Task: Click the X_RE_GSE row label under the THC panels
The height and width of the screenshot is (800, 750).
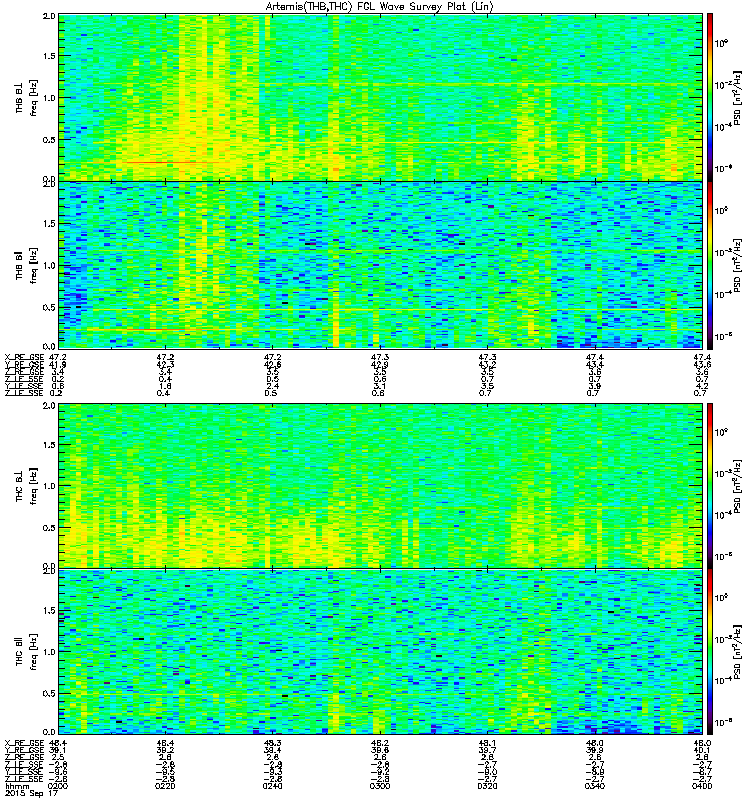Action: [24, 743]
